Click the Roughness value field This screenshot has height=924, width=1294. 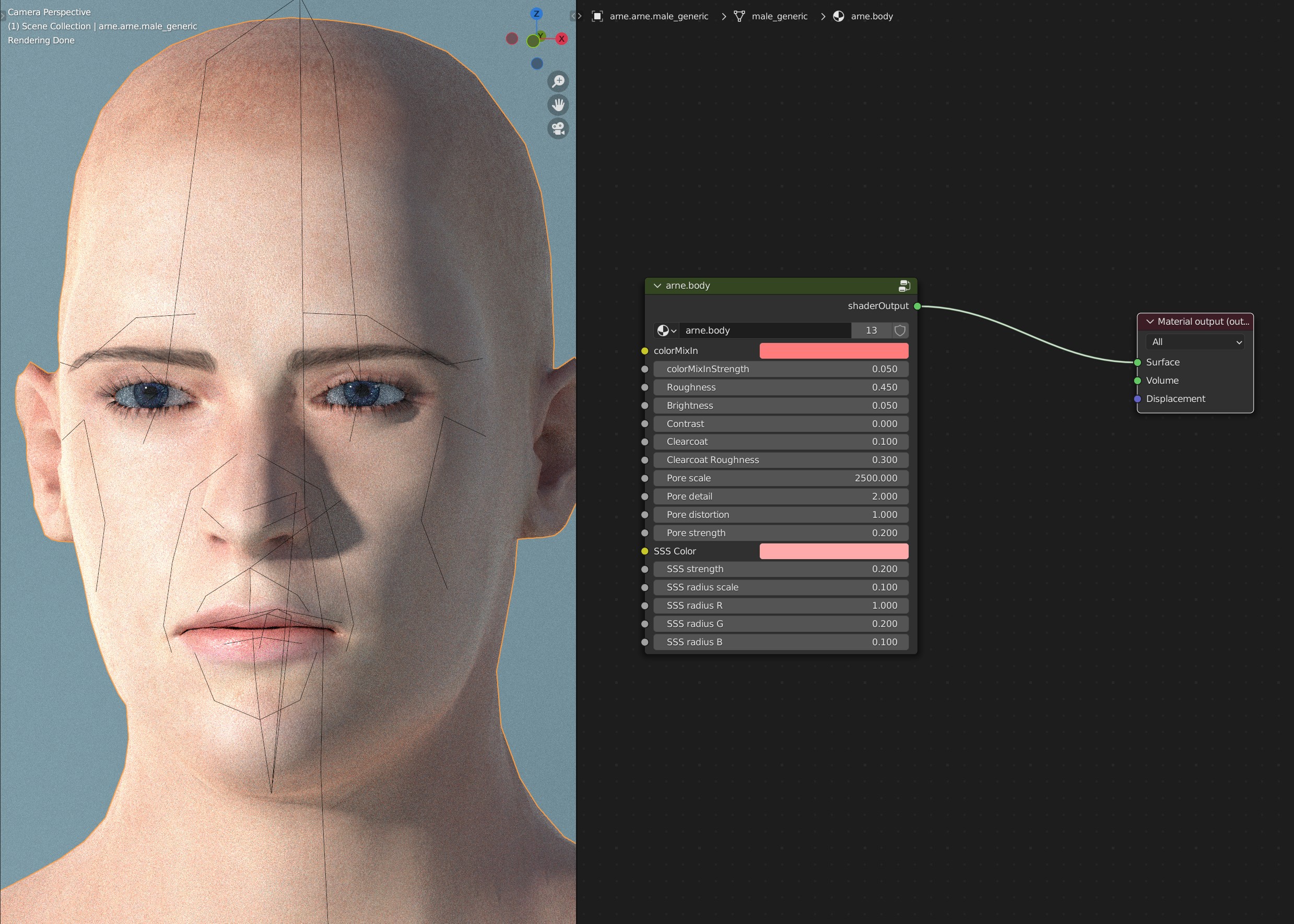(781, 387)
